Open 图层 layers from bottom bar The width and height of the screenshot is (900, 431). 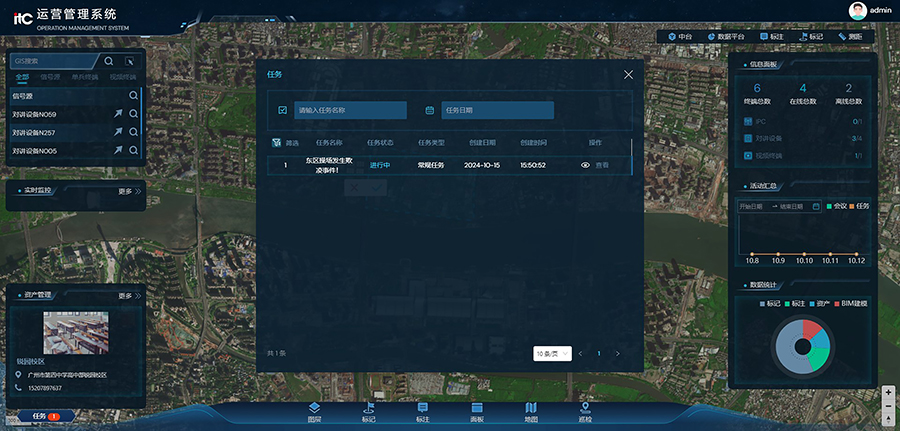[x=314, y=412]
